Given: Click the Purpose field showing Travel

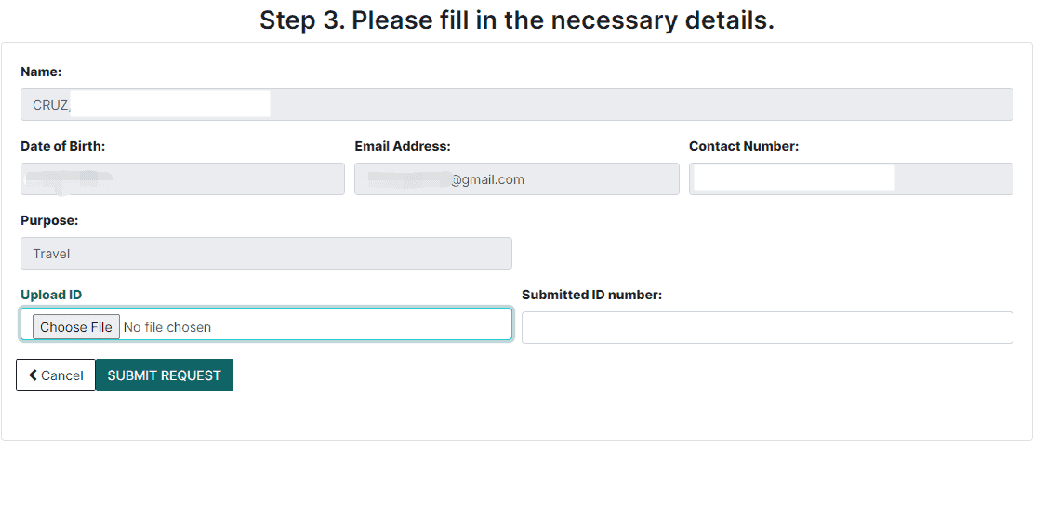Looking at the screenshot, I should click(x=265, y=254).
